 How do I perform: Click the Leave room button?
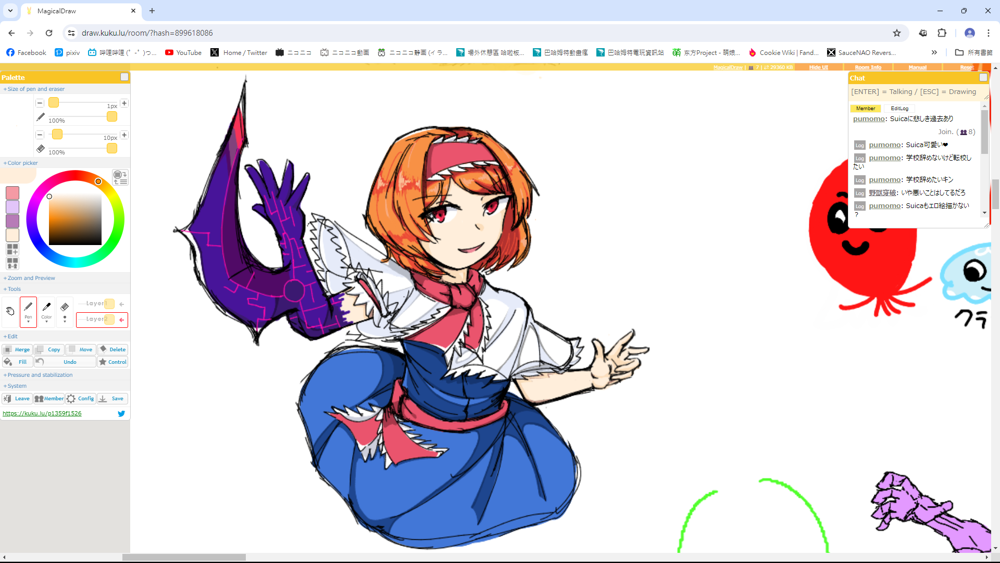[17, 398]
